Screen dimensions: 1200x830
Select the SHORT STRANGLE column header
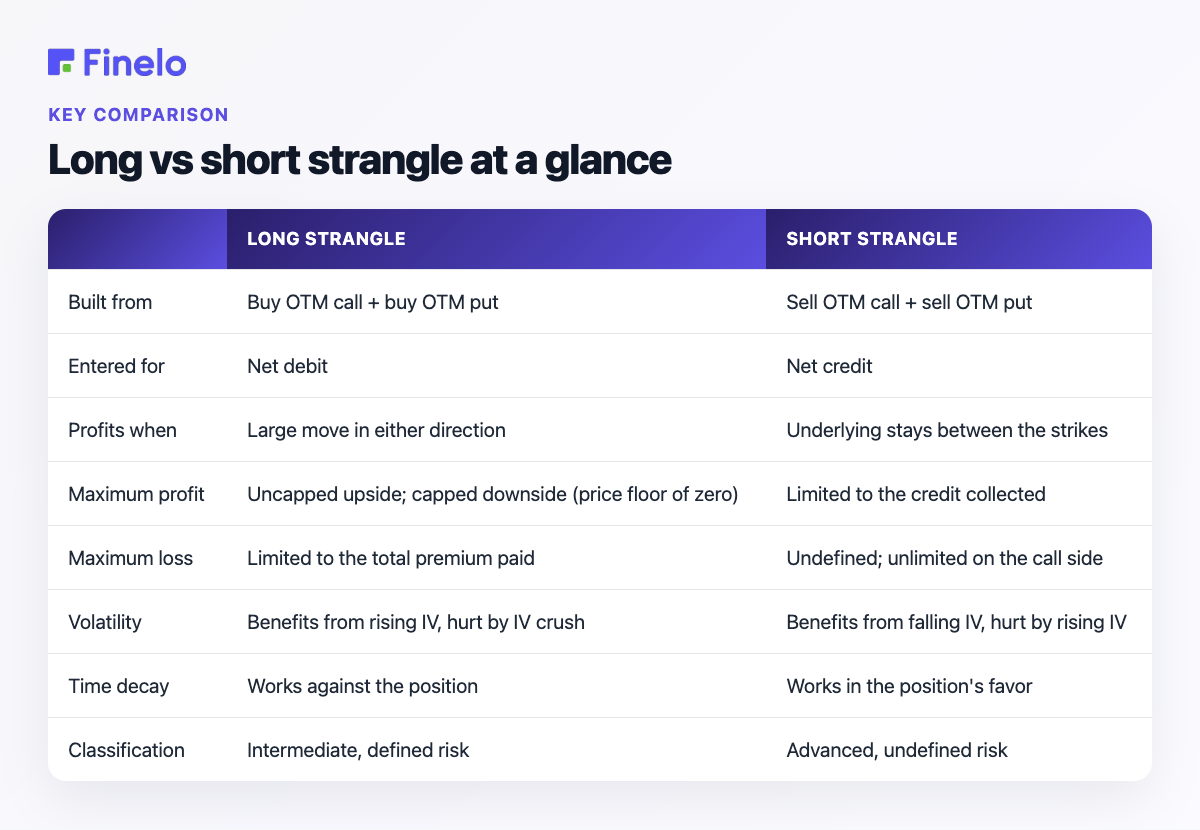(872, 239)
